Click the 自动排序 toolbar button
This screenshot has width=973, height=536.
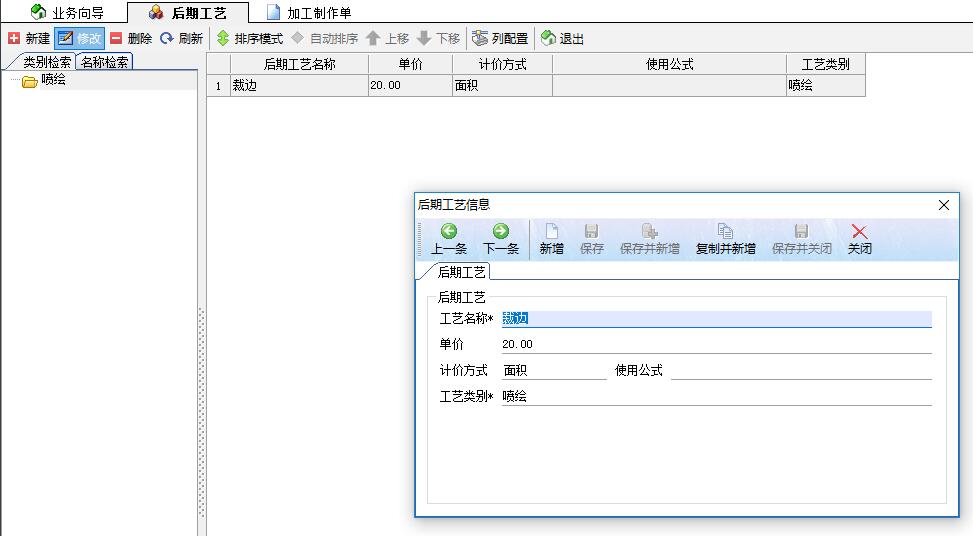pyautogui.click(x=325, y=38)
